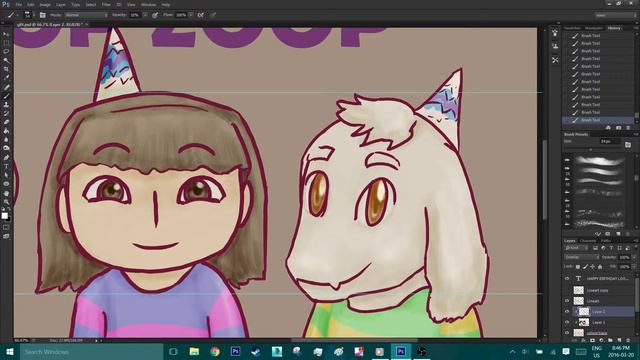Lock transparent pixels in Layers panel
640x360 pixels.
tap(578, 267)
